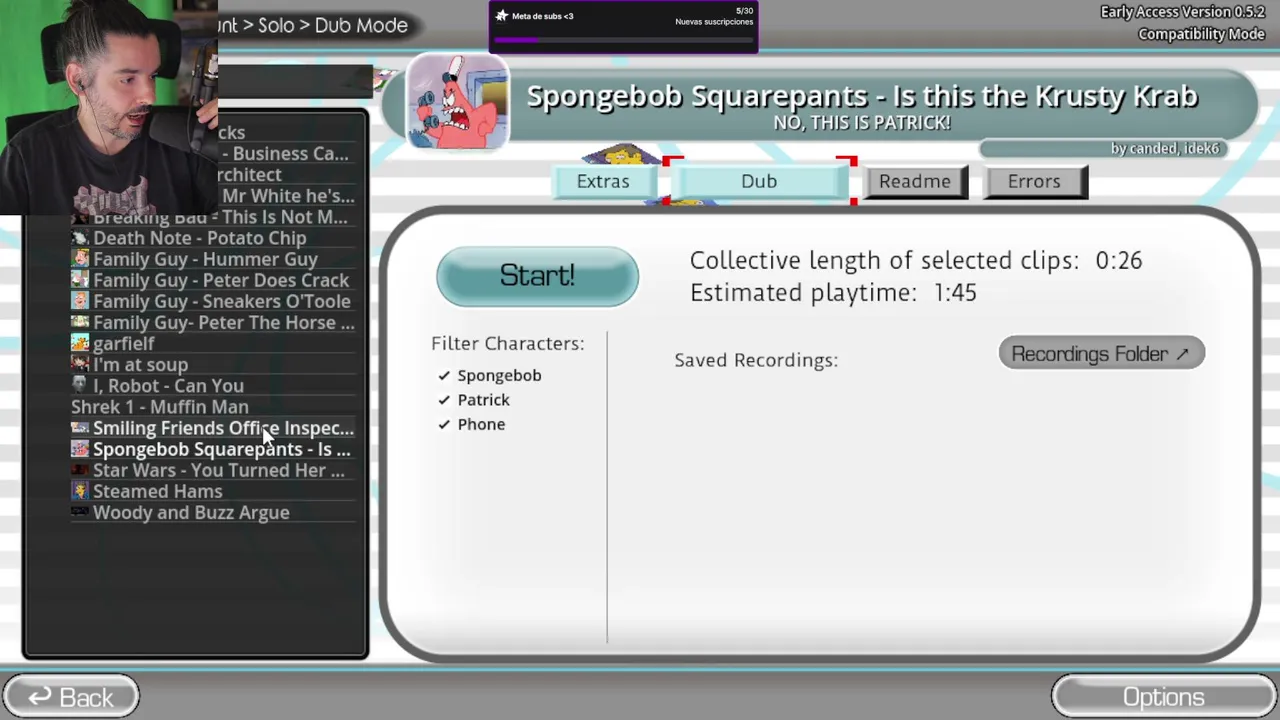Click the Early Access Version 0.5.2 label
Image resolution: width=1280 pixels, height=720 pixels.
coord(1183,12)
